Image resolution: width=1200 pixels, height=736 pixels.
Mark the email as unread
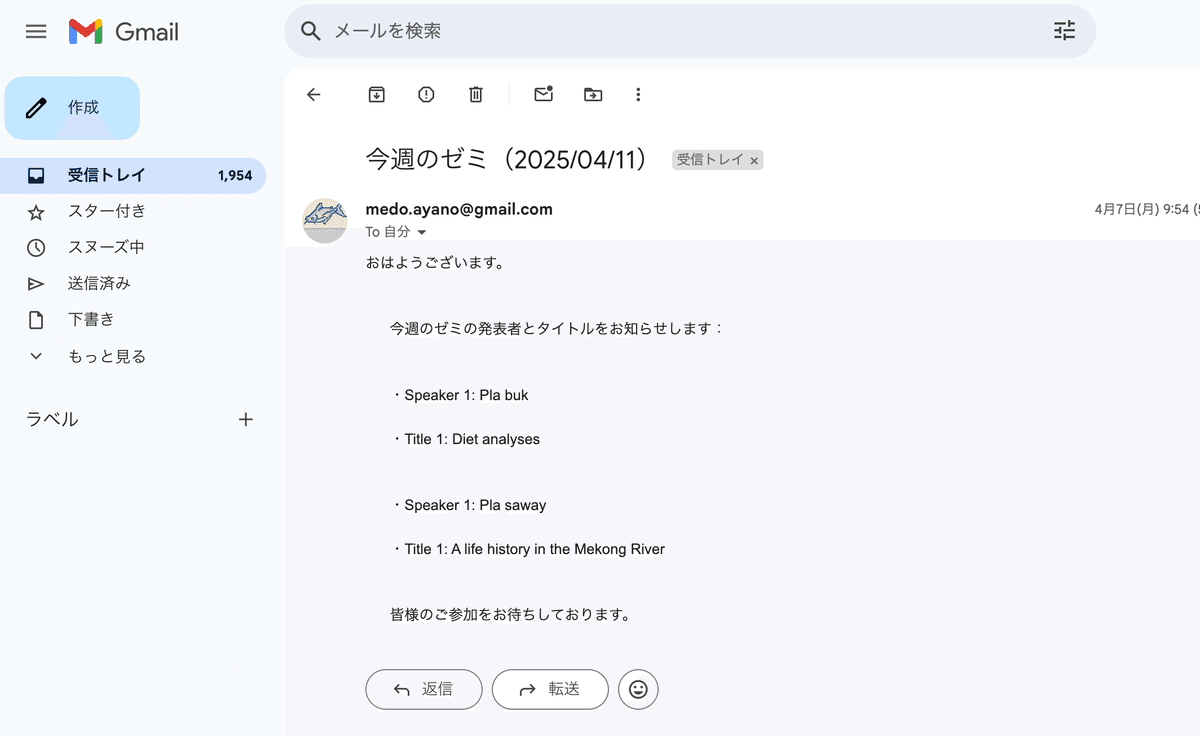click(543, 94)
